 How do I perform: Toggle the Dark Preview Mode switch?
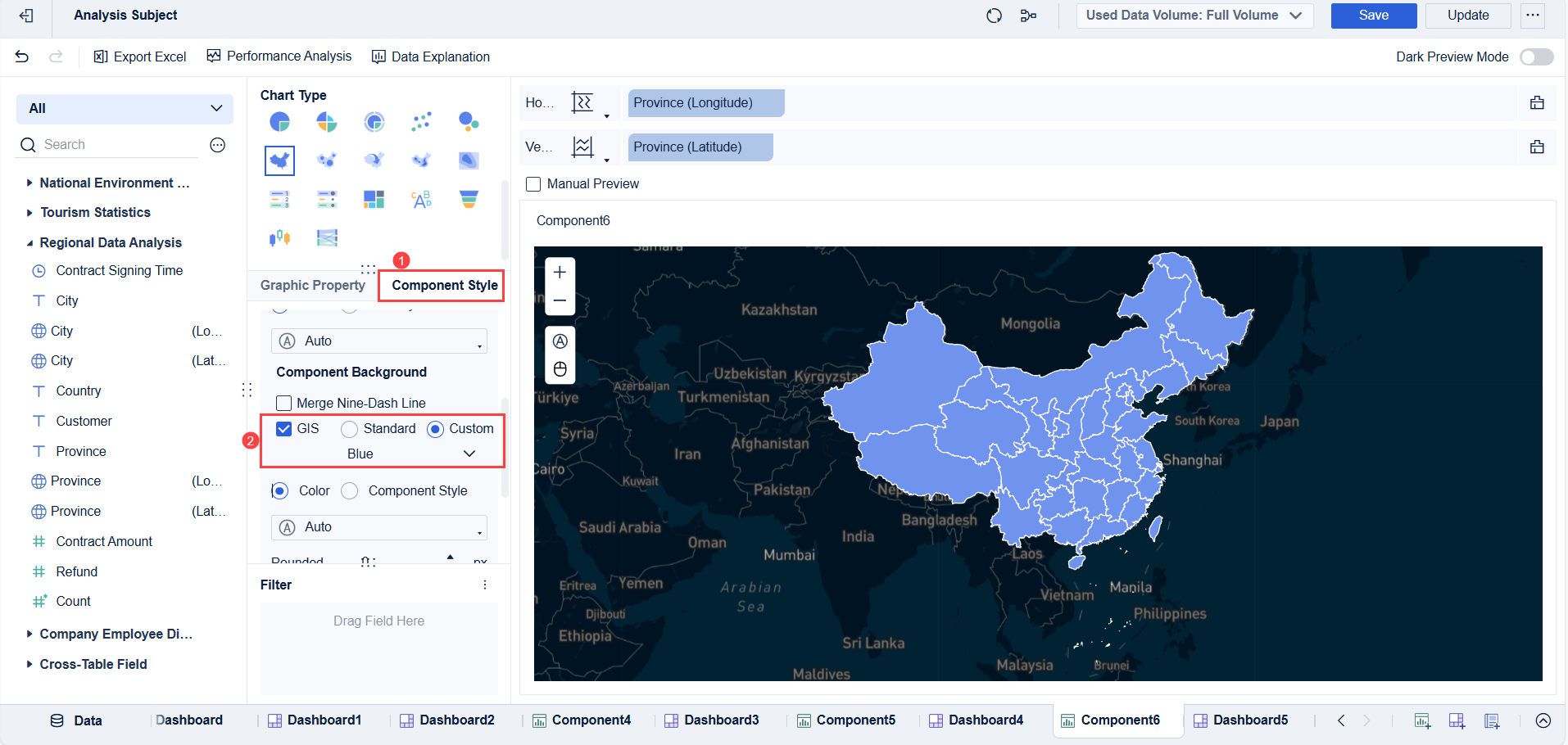point(1536,56)
